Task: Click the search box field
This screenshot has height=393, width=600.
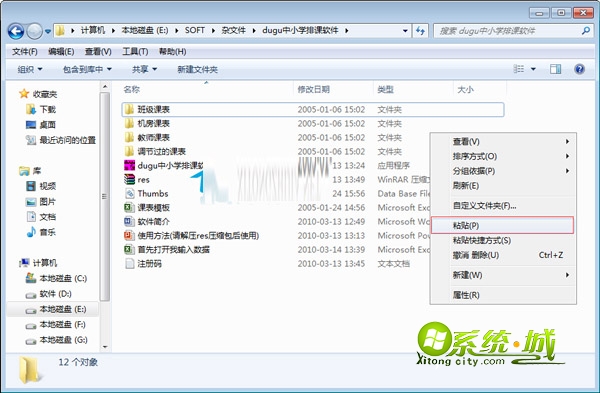Action: coord(513,31)
